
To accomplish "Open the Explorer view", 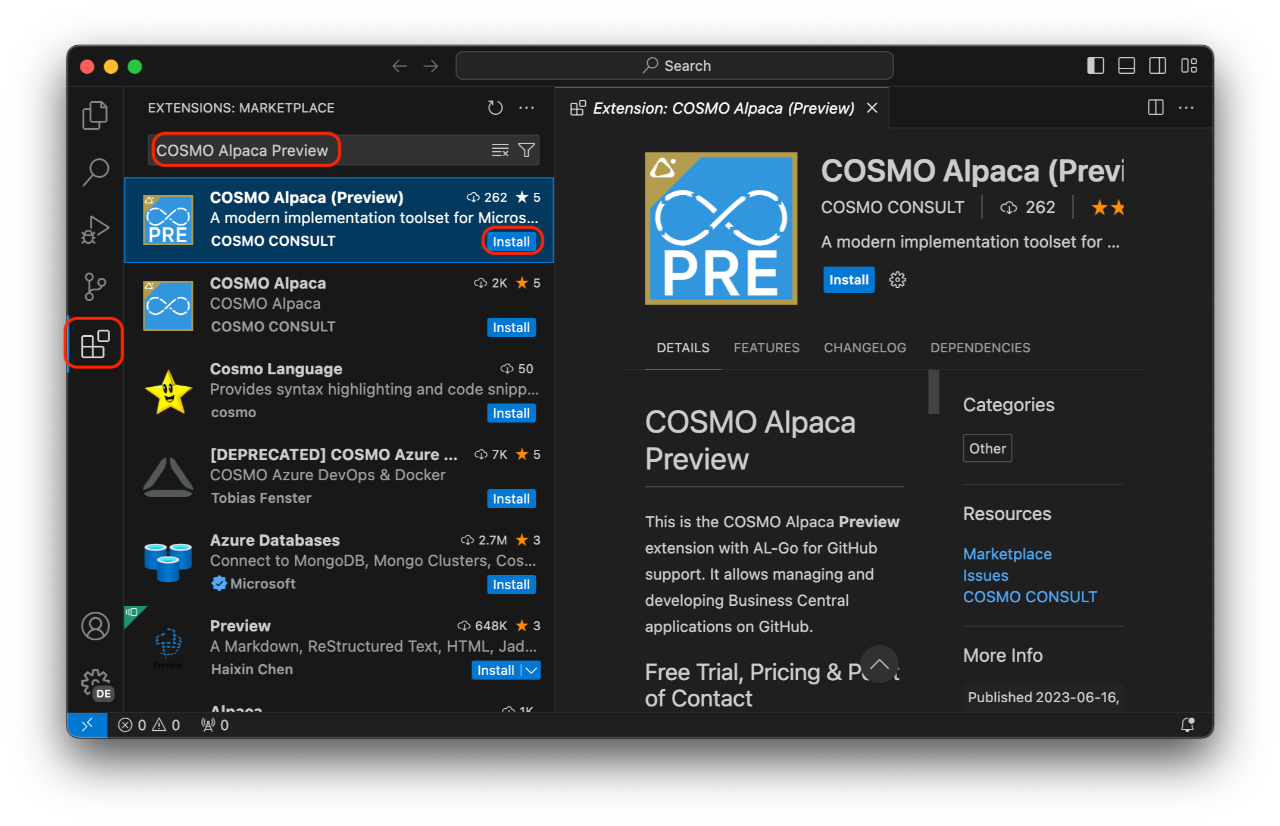I will pos(93,114).
